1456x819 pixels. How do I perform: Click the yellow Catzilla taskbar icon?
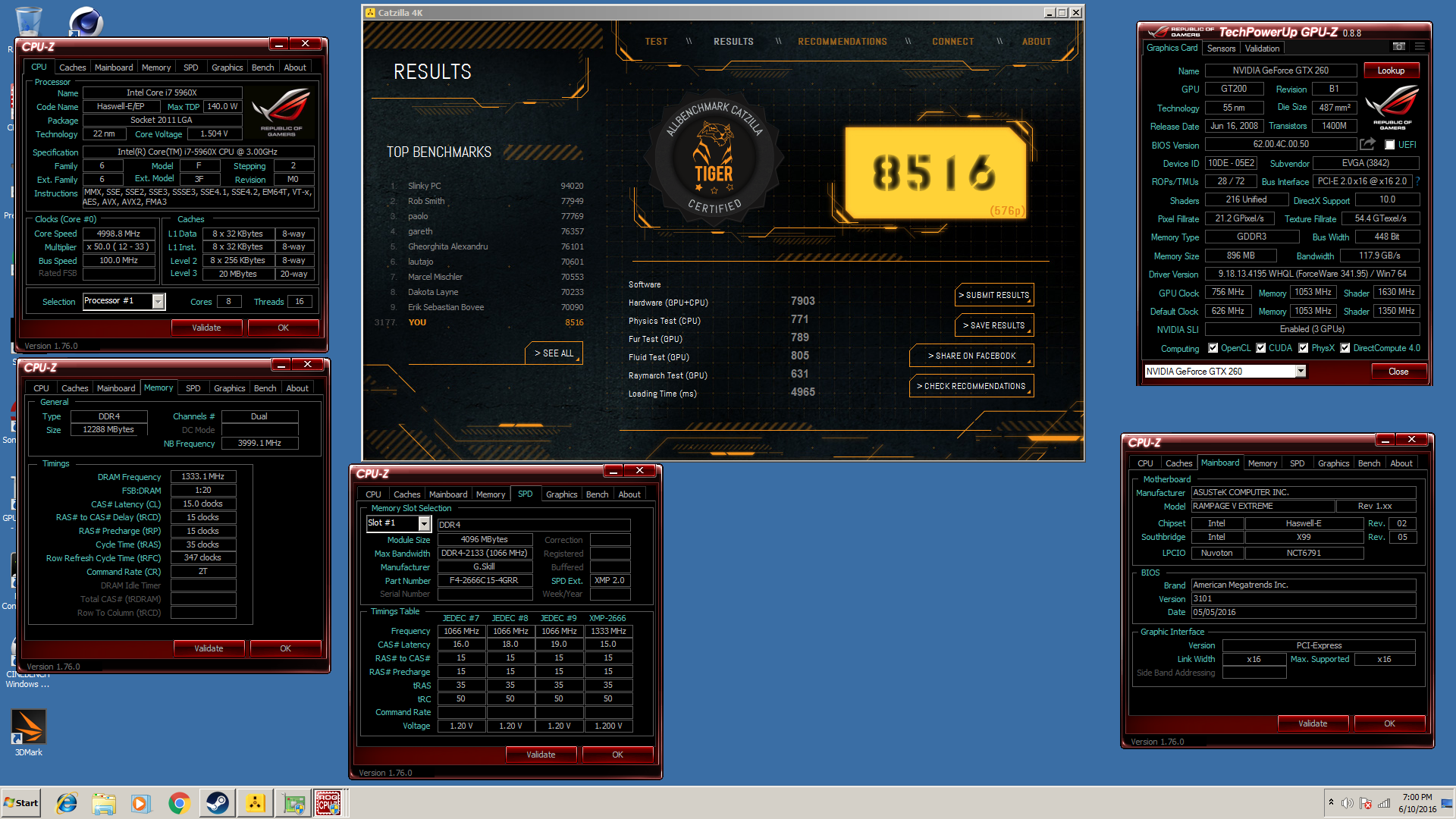255,803
